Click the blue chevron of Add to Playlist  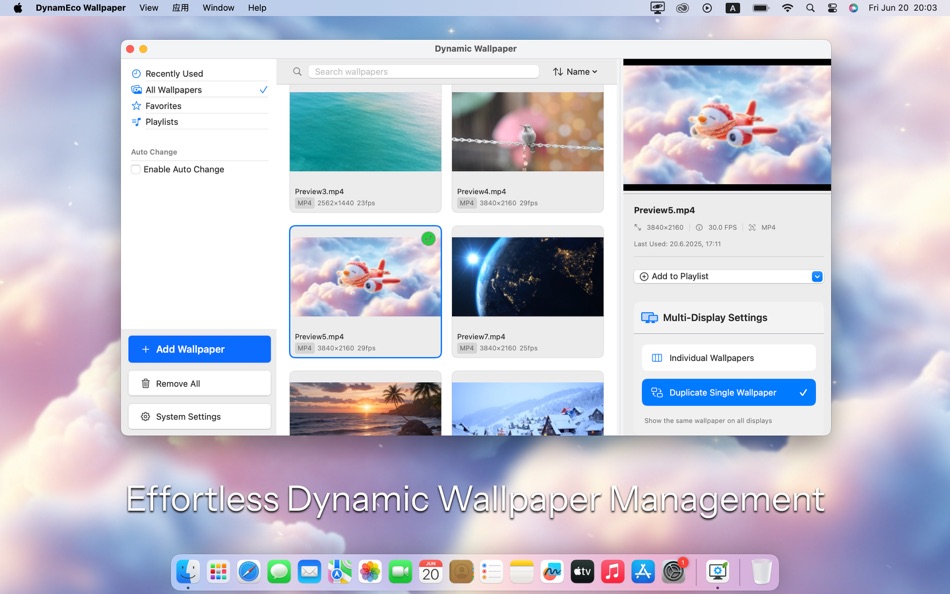(817, 276)
